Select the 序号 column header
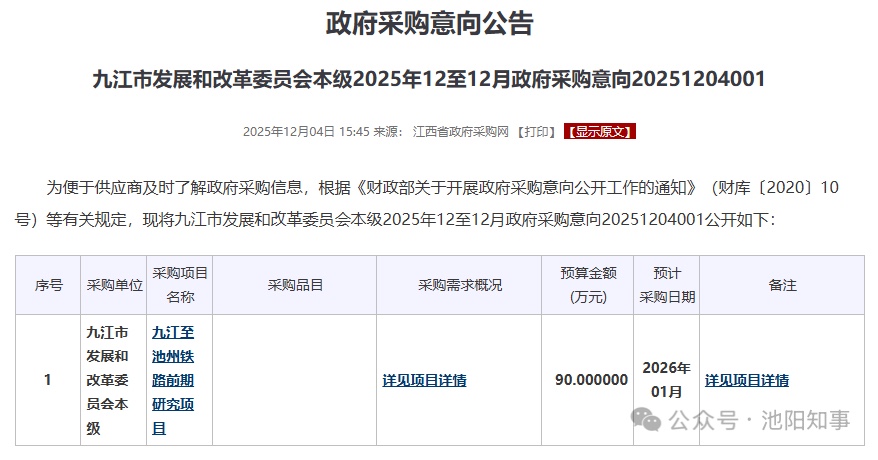878x460 pixels. click(x=48, y=285)
